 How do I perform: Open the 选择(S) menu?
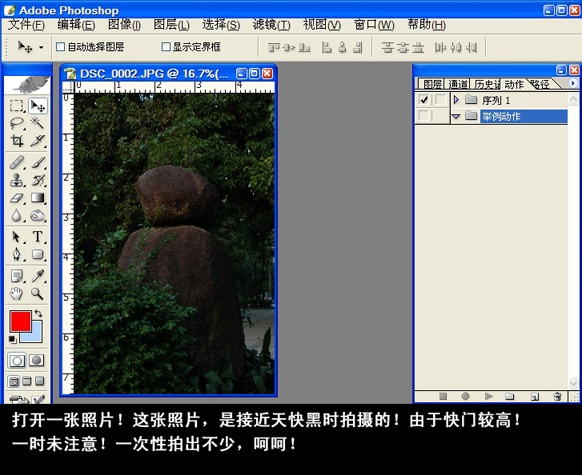221,25
